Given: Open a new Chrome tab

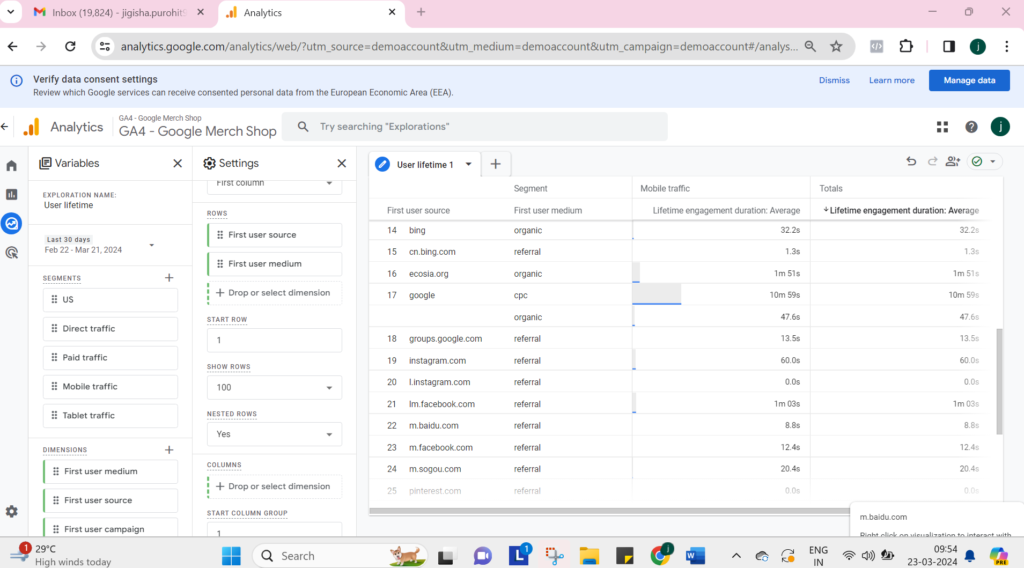Looking at the screenshot, I should tap(421, 12).
